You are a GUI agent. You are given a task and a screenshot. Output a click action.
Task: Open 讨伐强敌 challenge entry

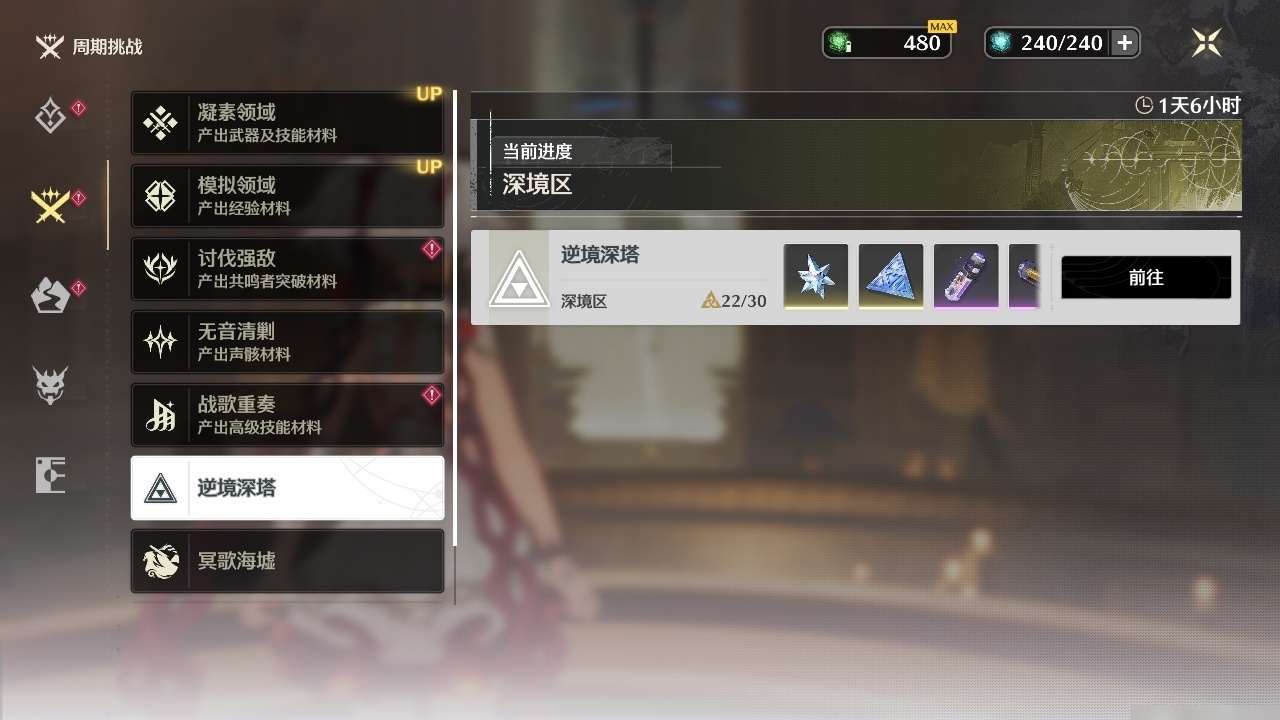[287, 269]
